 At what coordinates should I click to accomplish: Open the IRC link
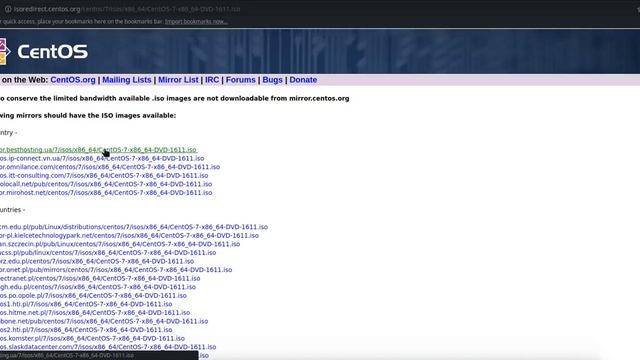coord(212,80)
